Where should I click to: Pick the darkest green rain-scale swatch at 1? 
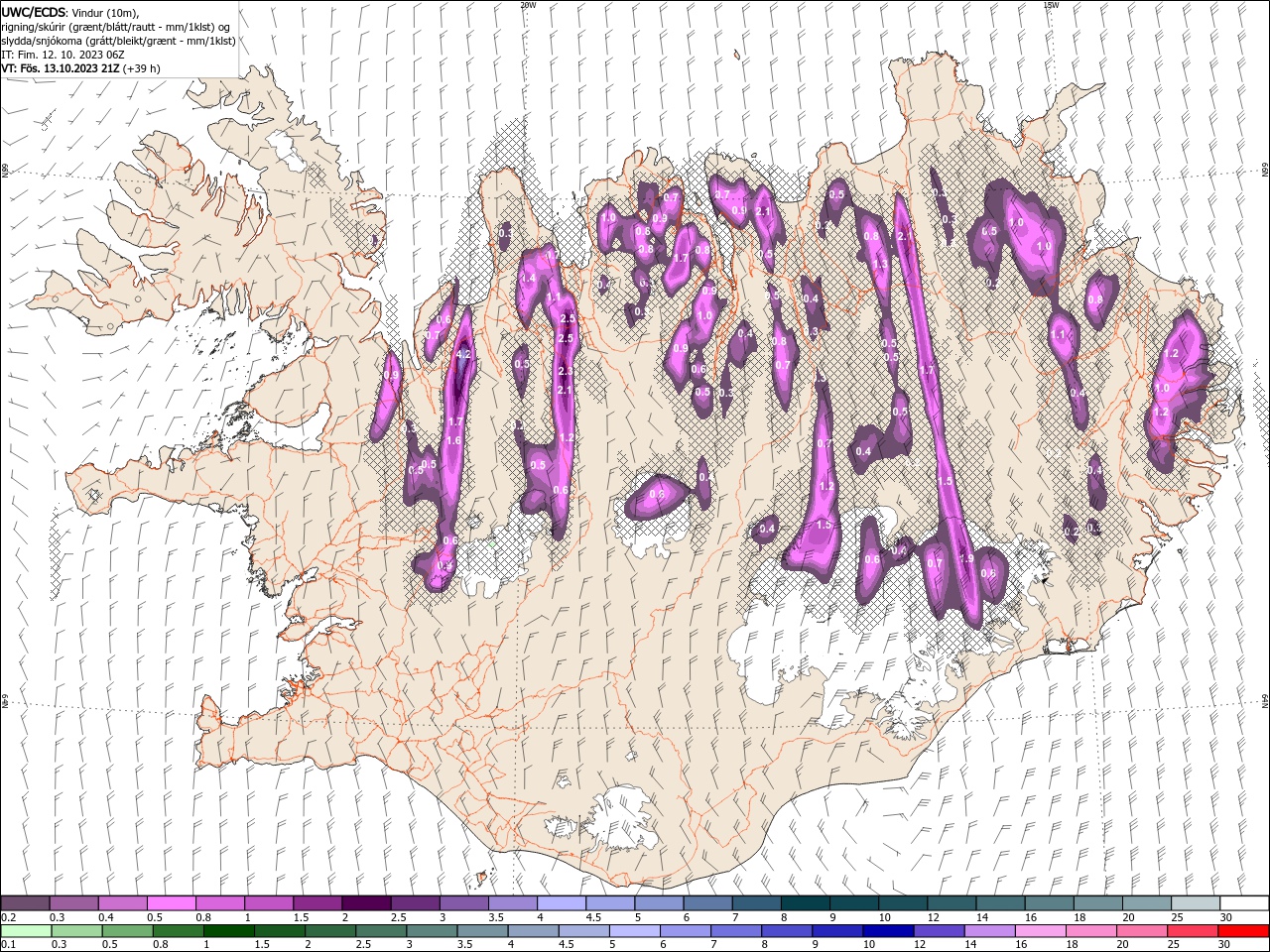click(228, 930)
